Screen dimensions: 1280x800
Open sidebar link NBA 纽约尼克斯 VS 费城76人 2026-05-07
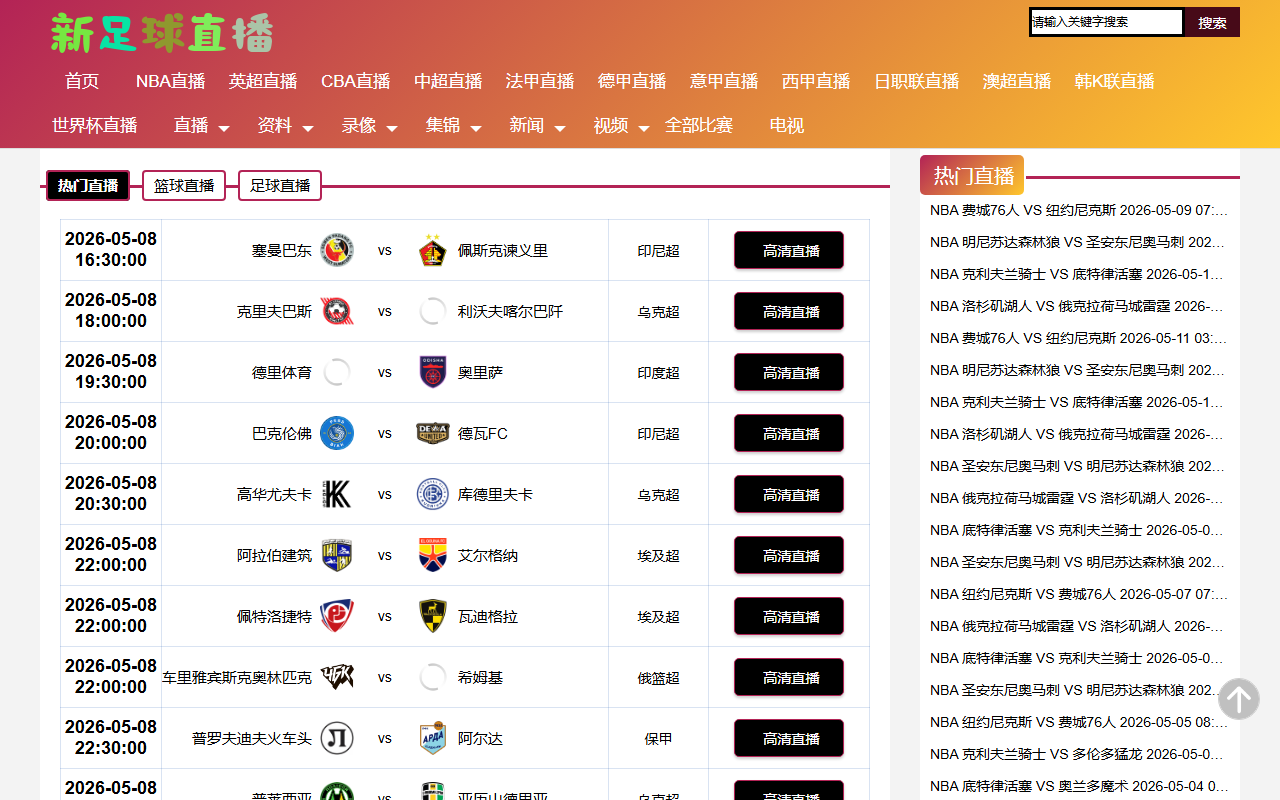[x=1079, y=594]
